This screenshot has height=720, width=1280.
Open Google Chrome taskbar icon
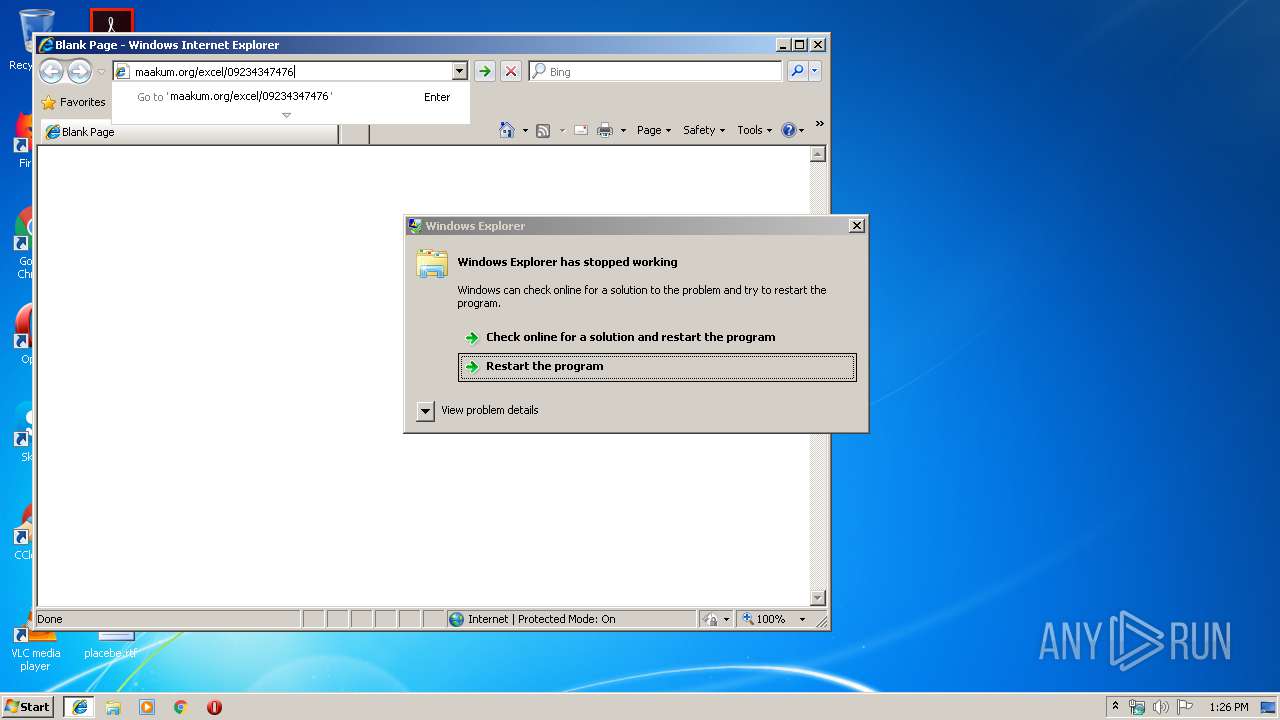[181, 707]
